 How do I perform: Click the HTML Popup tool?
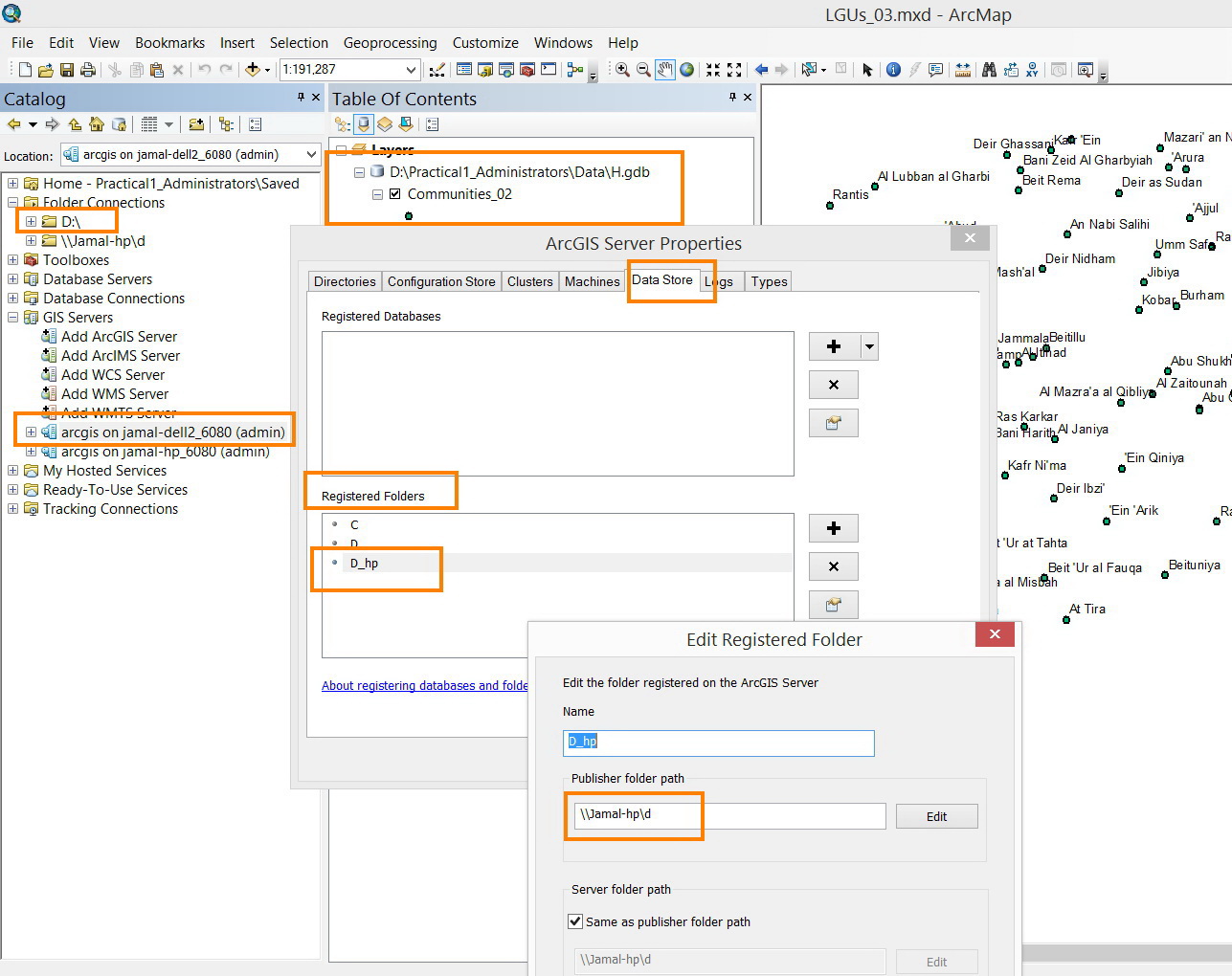pyautogui.click(x=936, y=70)
